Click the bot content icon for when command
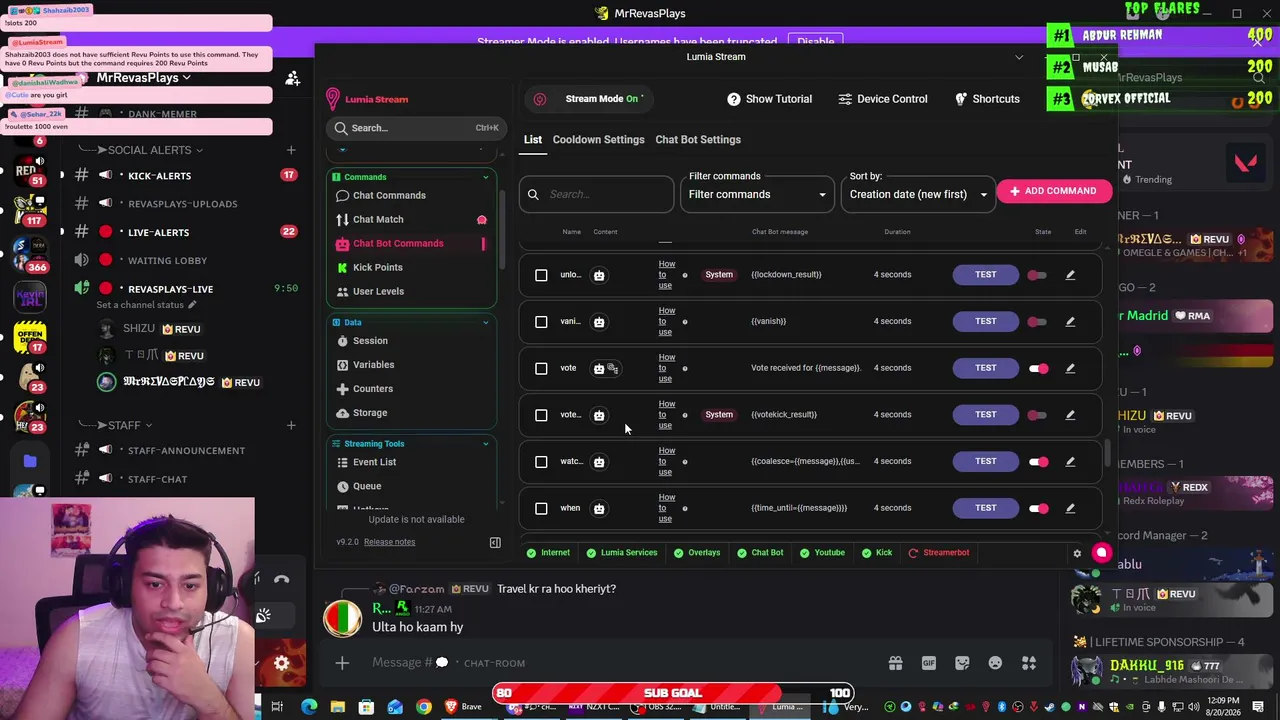 [x=599, y=508]
